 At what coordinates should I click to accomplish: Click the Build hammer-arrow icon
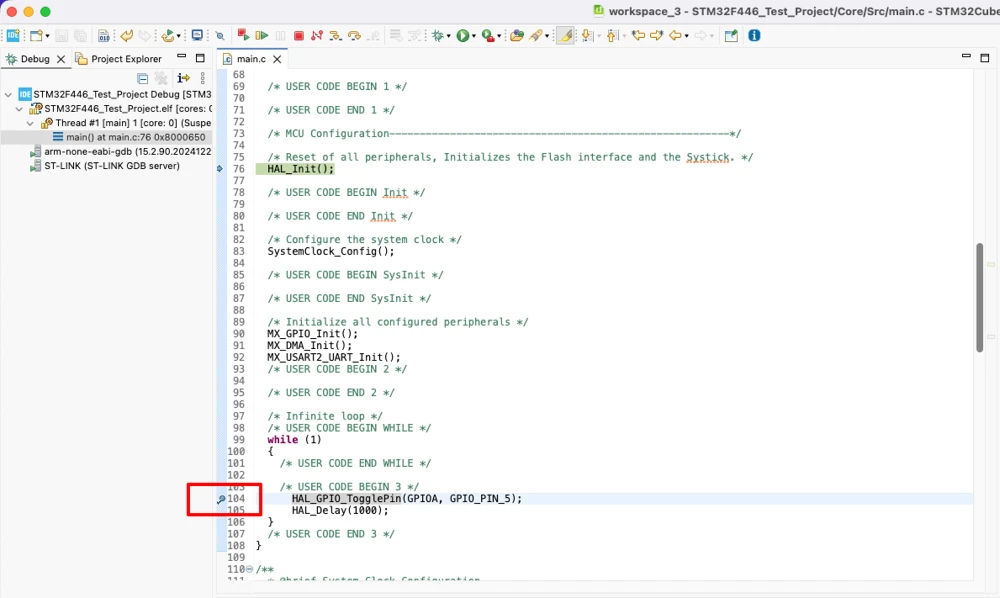coord(168,36)
